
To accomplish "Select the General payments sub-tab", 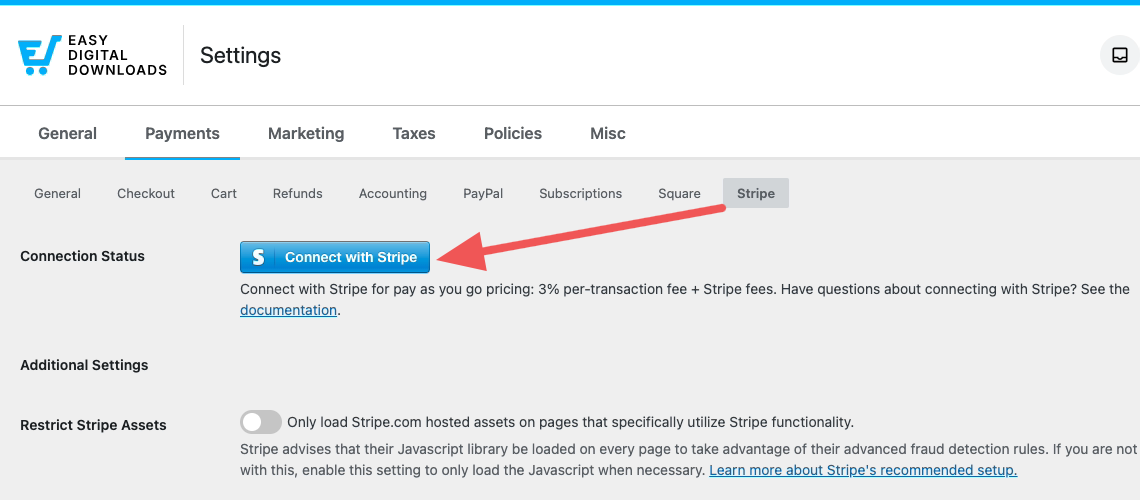I will [x=57, y=193].
